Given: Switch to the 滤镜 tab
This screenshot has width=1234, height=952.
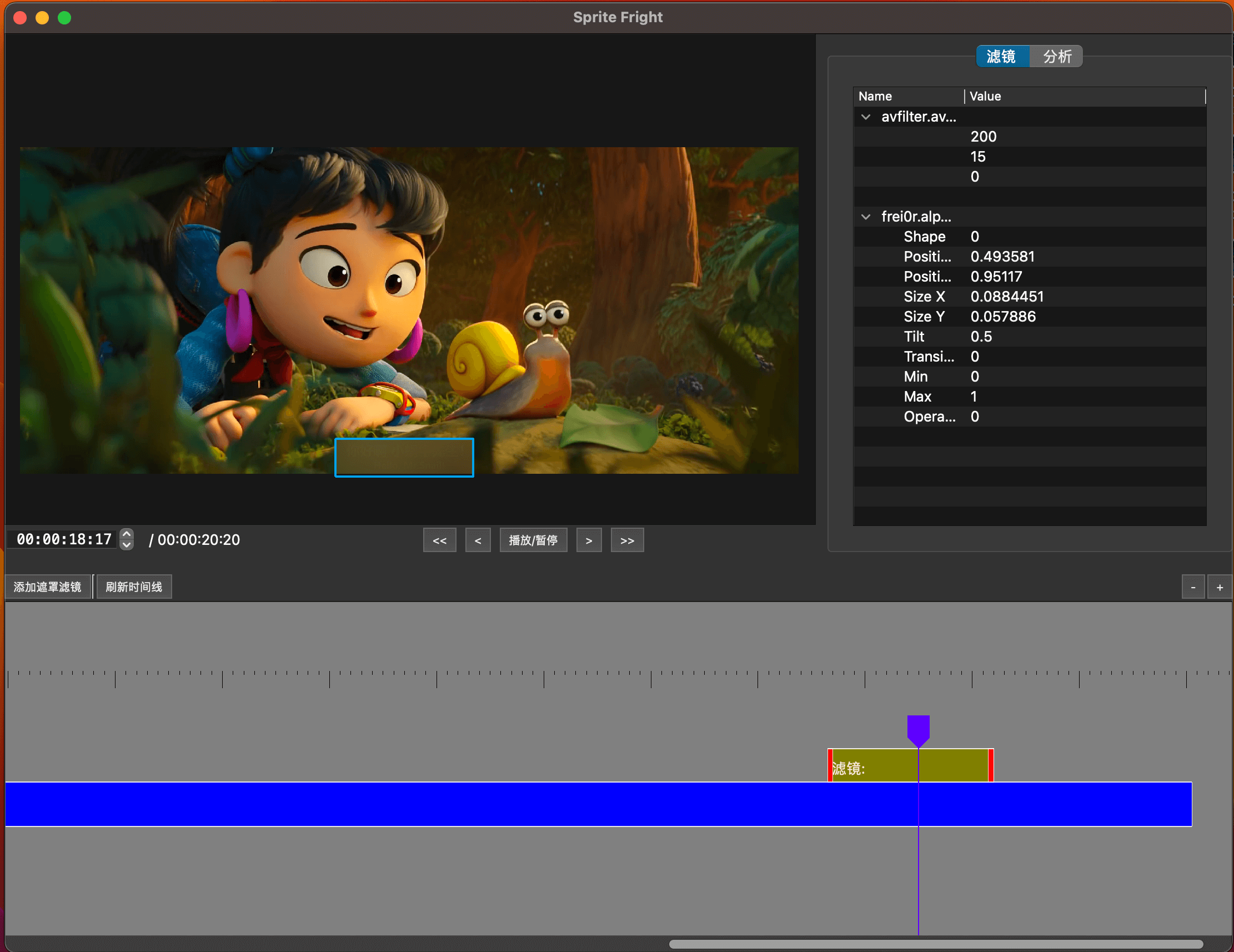Looking at the screenshot, I should click(1002, 57).
